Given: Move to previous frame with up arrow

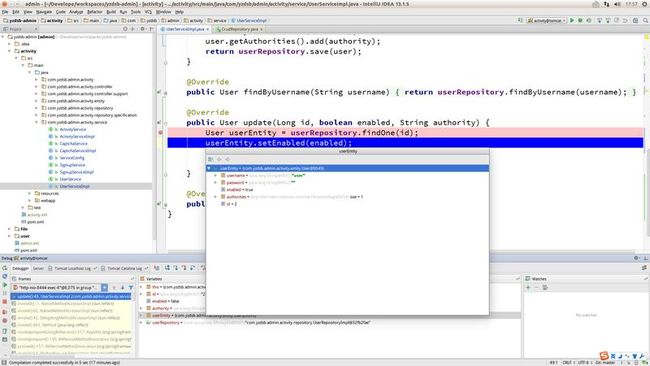Looking at the screenshot, I should click(114, 287).
